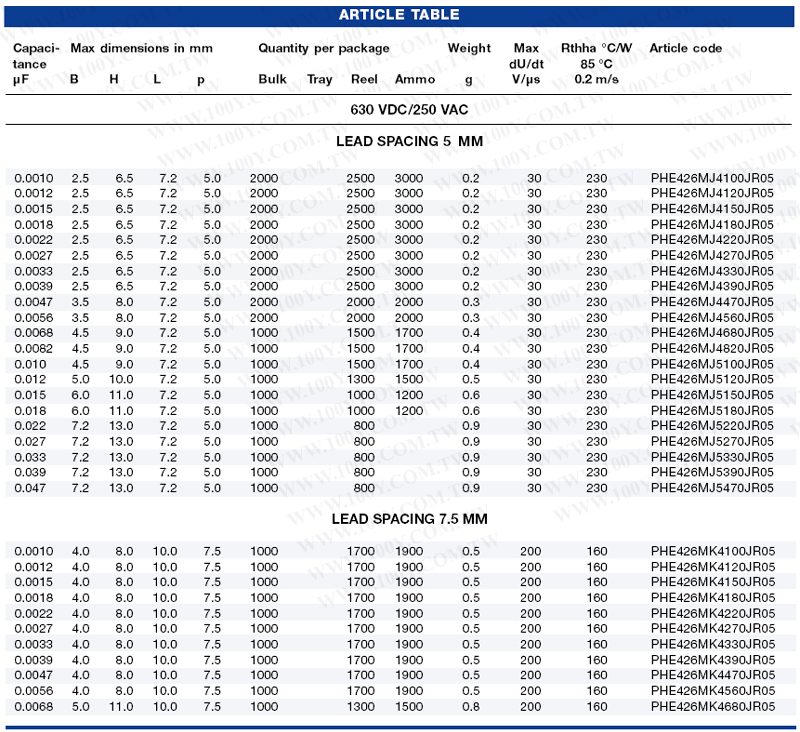Select the Reel column subheader
Screen dimensions: 800x732
(364, 79)
